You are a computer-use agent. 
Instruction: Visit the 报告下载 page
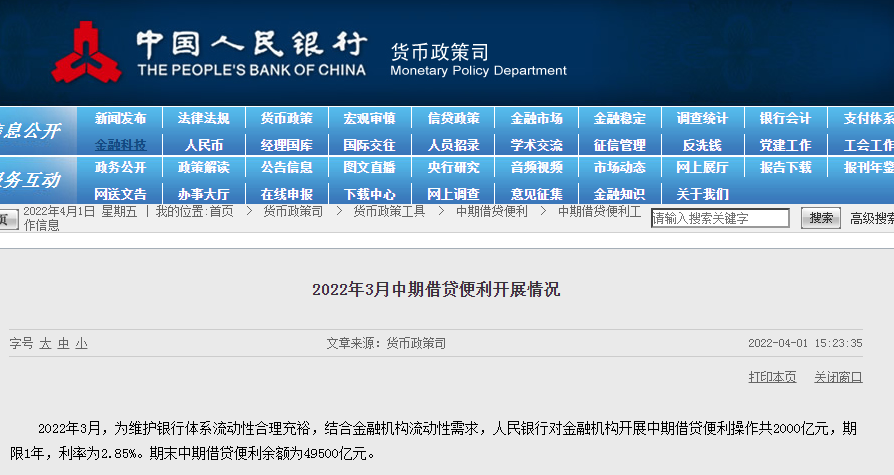coord(786,167)
